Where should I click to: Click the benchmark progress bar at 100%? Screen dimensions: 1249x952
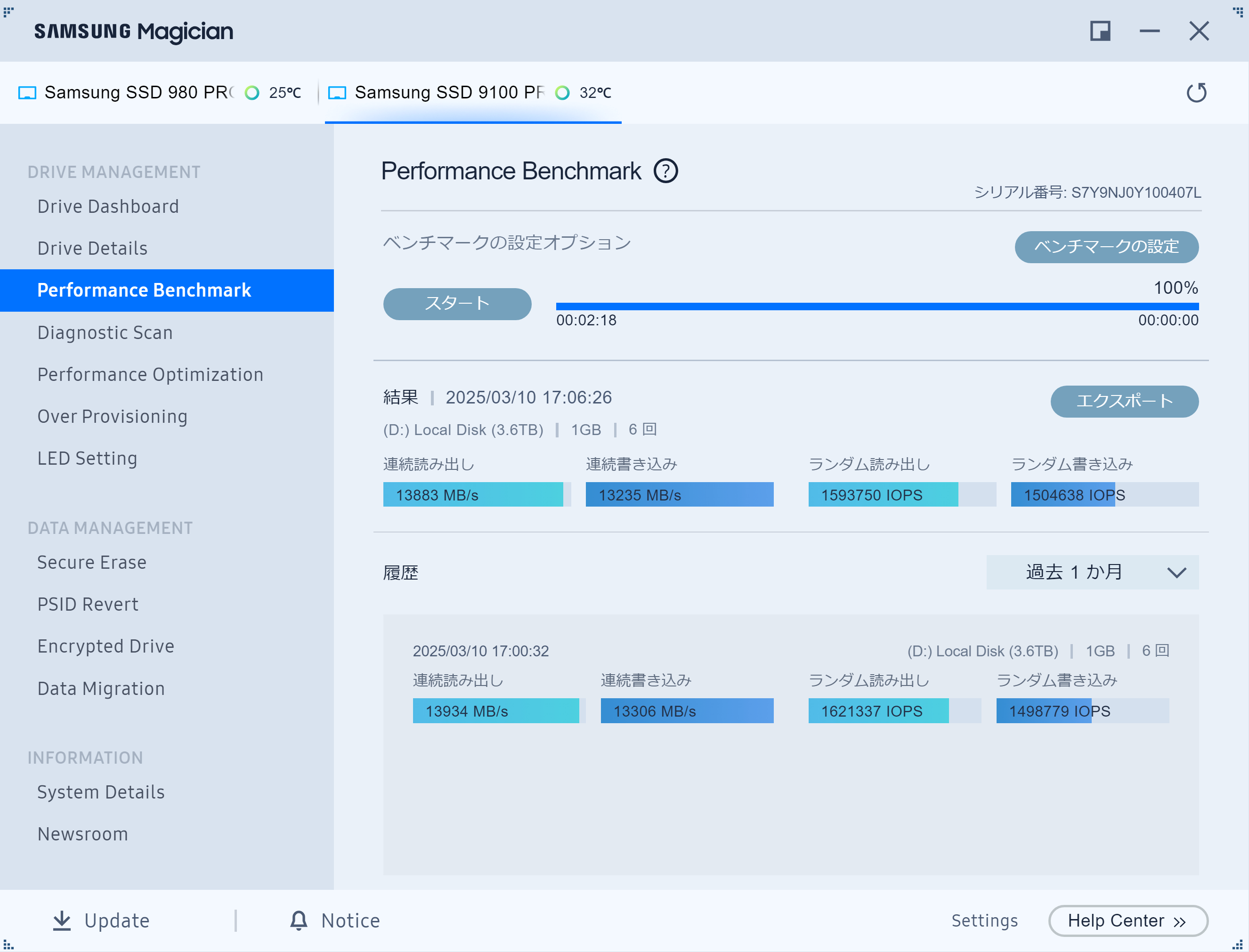coord(876,307)
